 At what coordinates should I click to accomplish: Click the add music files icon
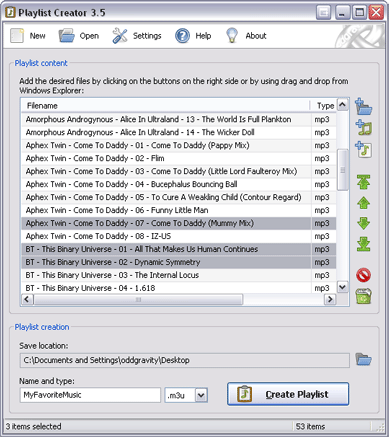(x=363, y=128)
